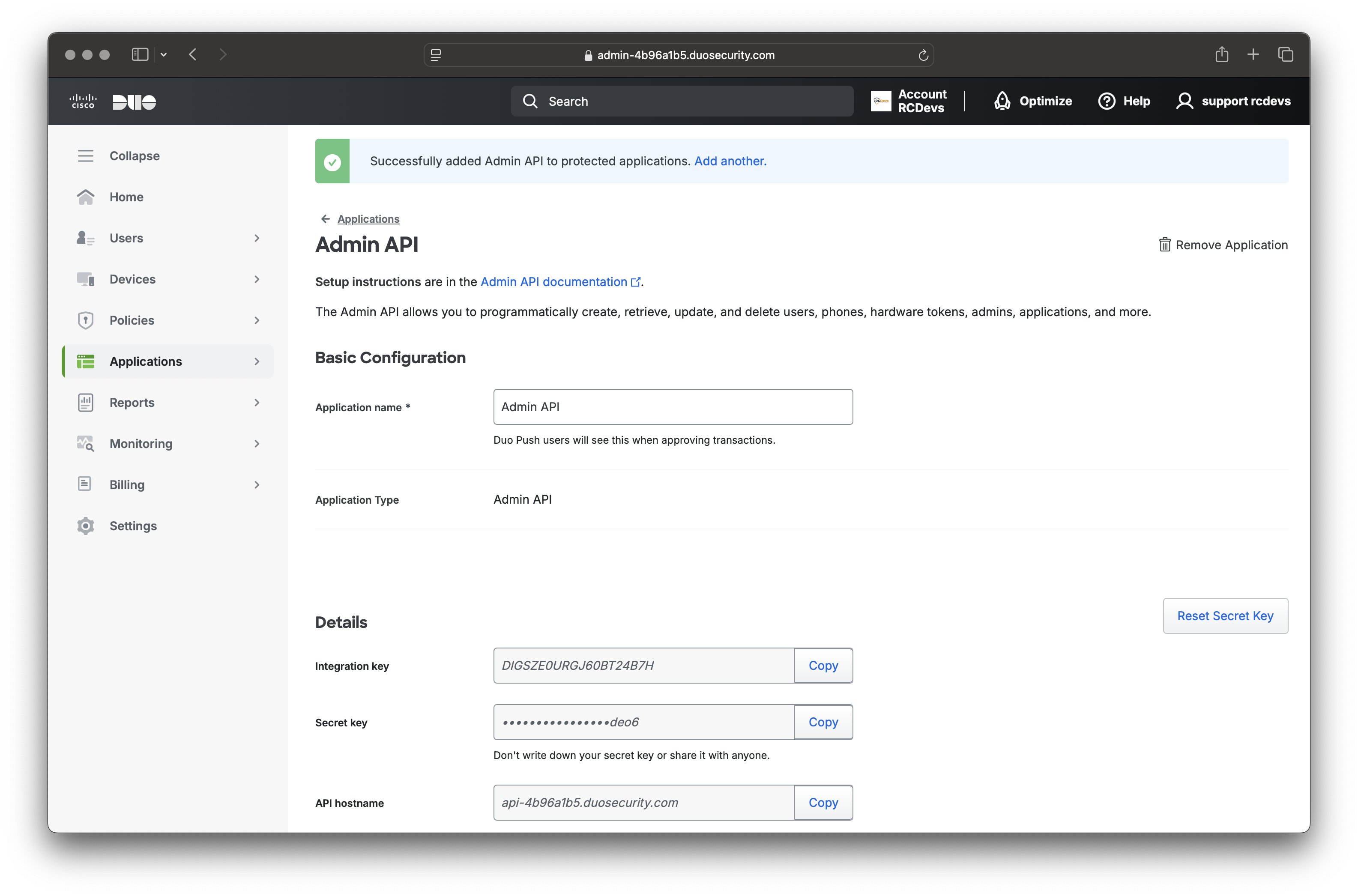Select Settings in the sidebar

[x=133, y=526]
